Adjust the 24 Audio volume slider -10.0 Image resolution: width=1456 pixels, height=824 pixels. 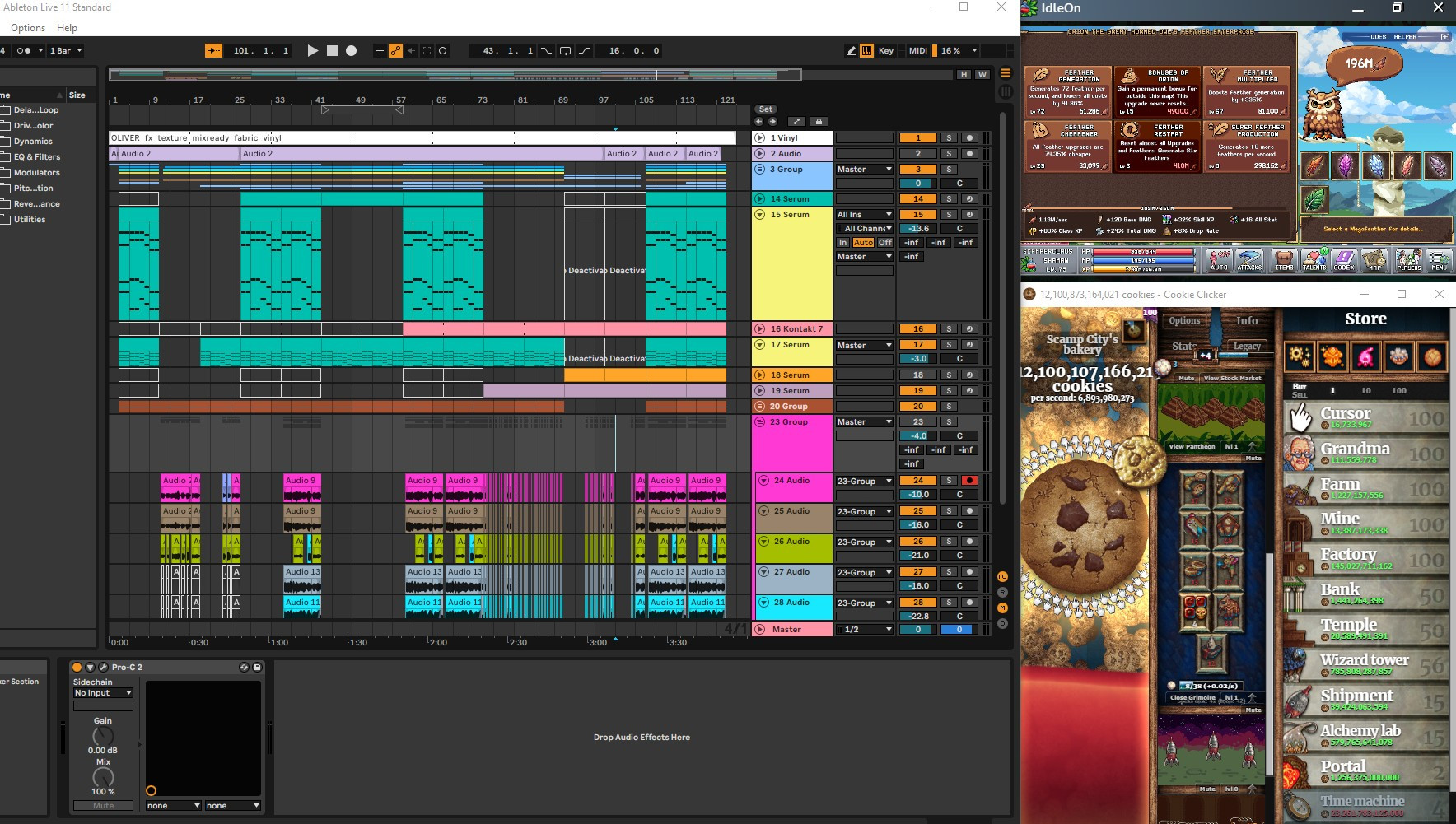tap(918, 494)
